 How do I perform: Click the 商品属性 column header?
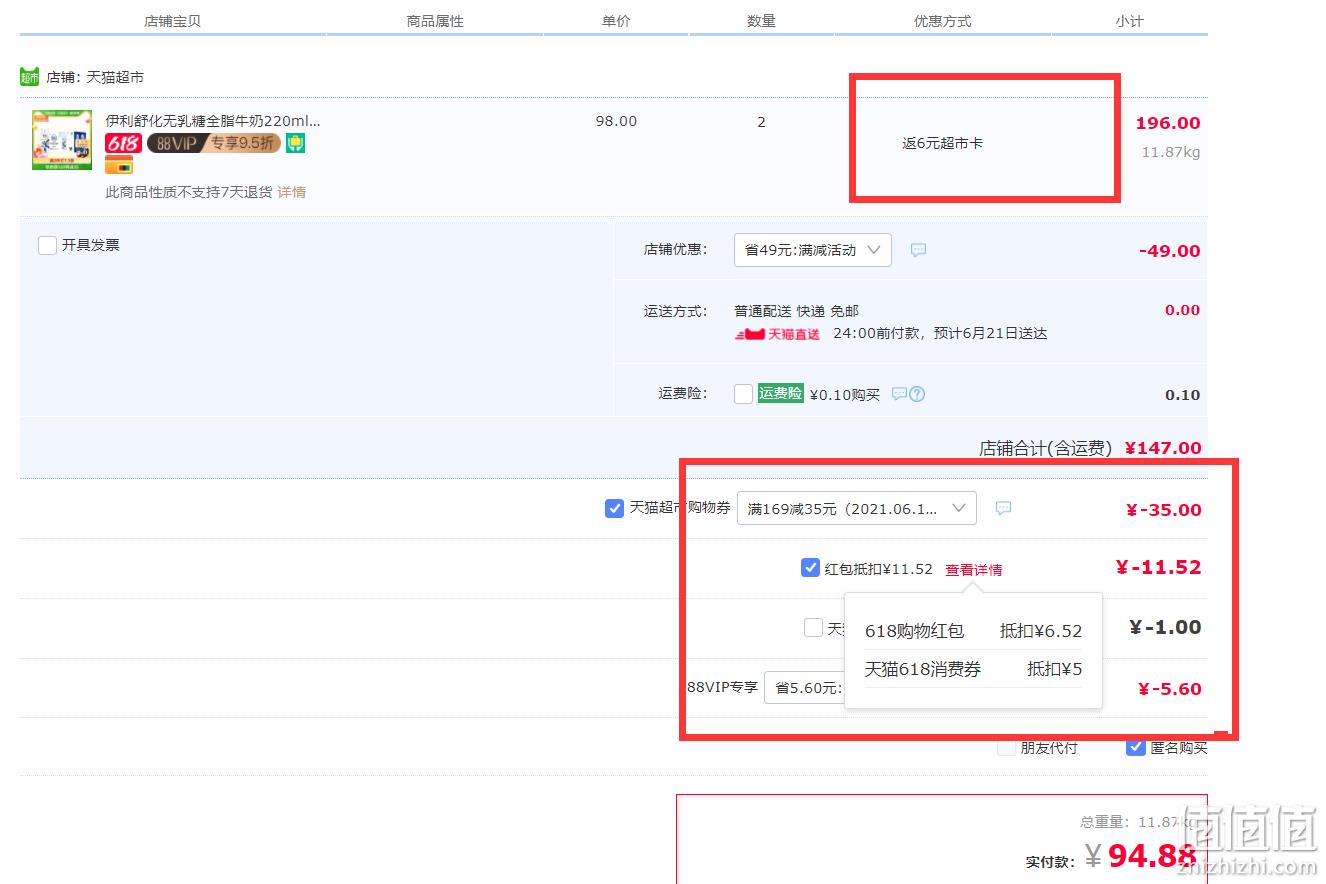(x=435, y=21)
